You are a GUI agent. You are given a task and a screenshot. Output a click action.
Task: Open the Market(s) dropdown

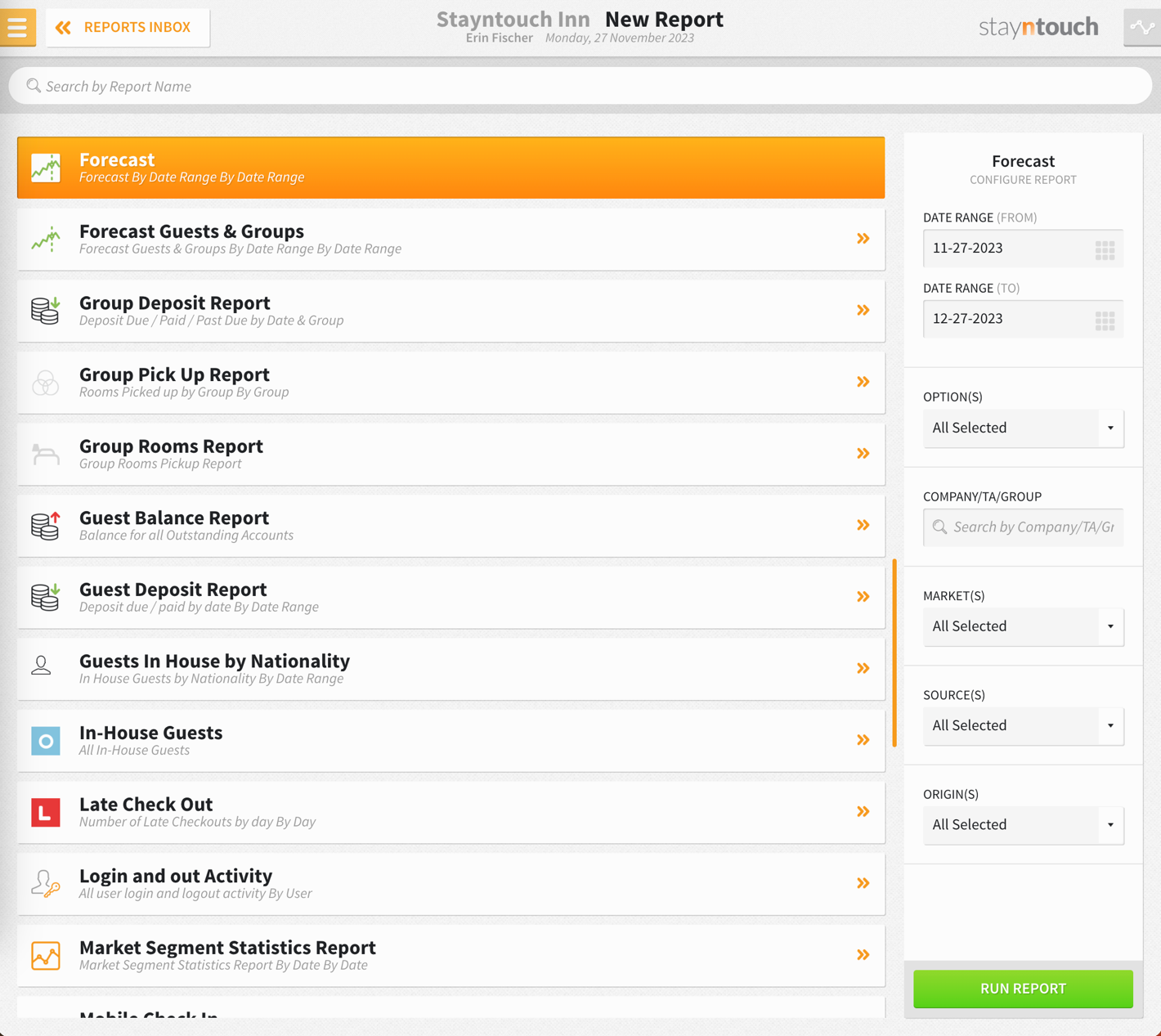pyautogui.click(x=1023, y=627)
